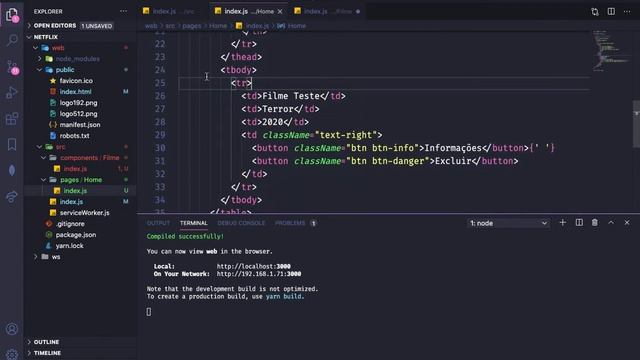Open the http://192.168.1.71:3000 network link

pos(259,274)
